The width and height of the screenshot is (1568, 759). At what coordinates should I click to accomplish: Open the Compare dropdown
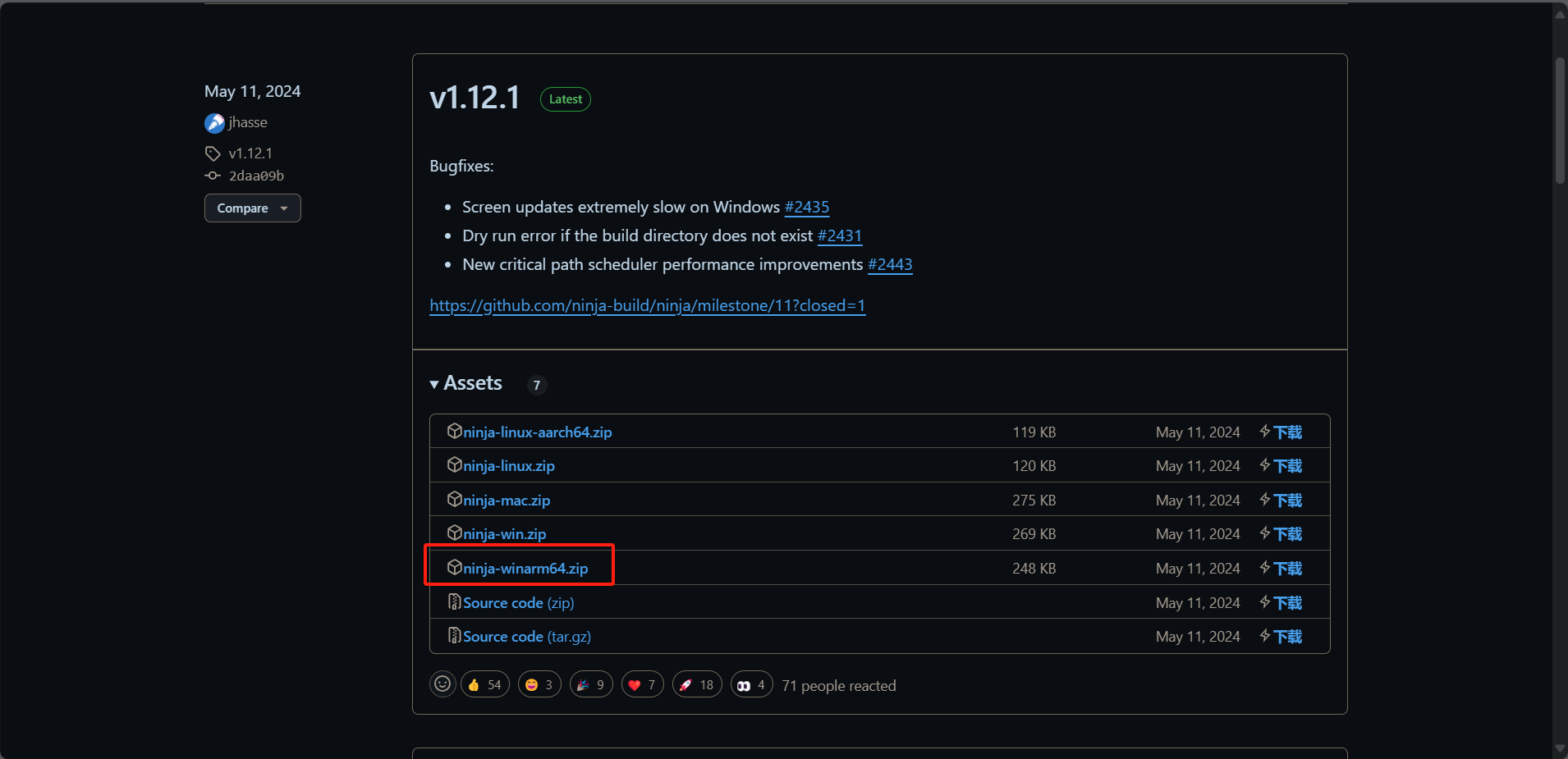tap(253, 208)
